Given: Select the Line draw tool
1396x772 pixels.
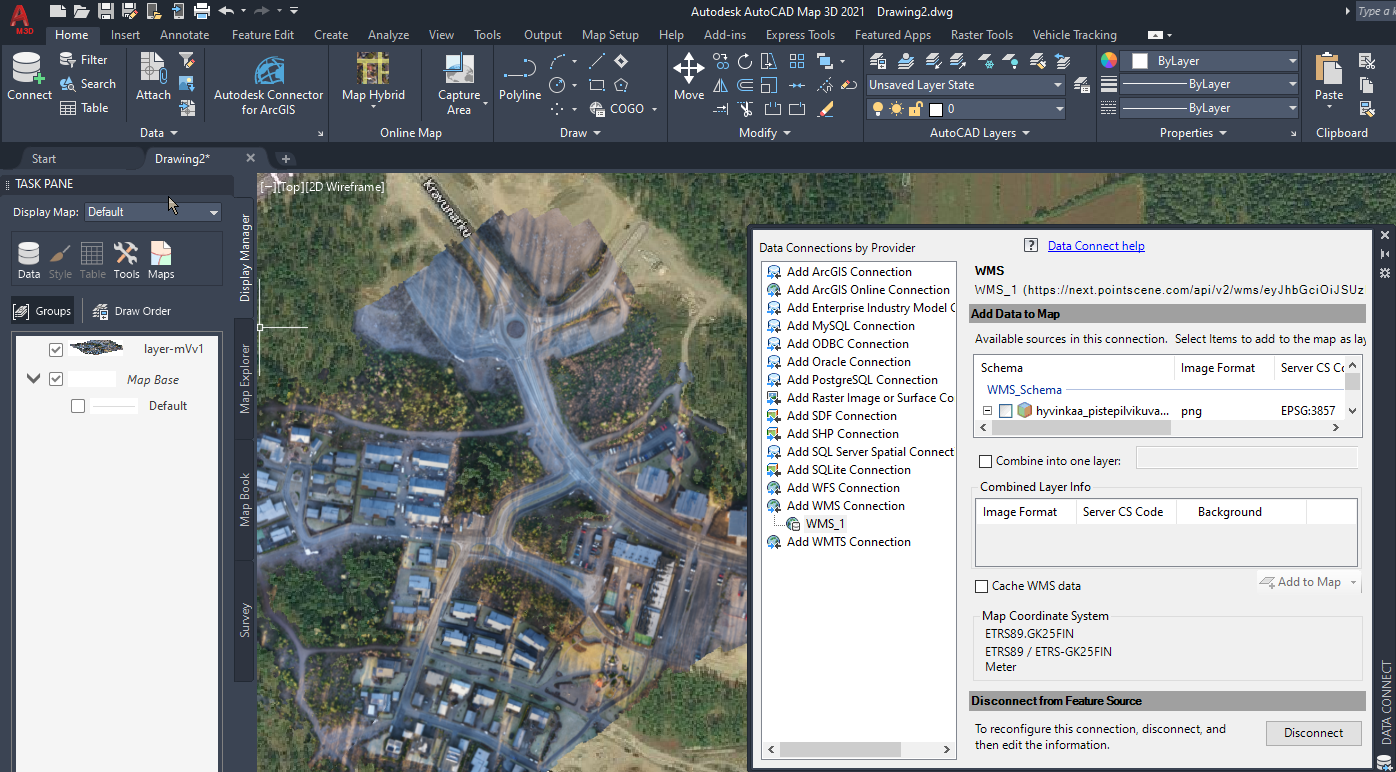Looking at the screenshot, I should (x=597, y=61).
